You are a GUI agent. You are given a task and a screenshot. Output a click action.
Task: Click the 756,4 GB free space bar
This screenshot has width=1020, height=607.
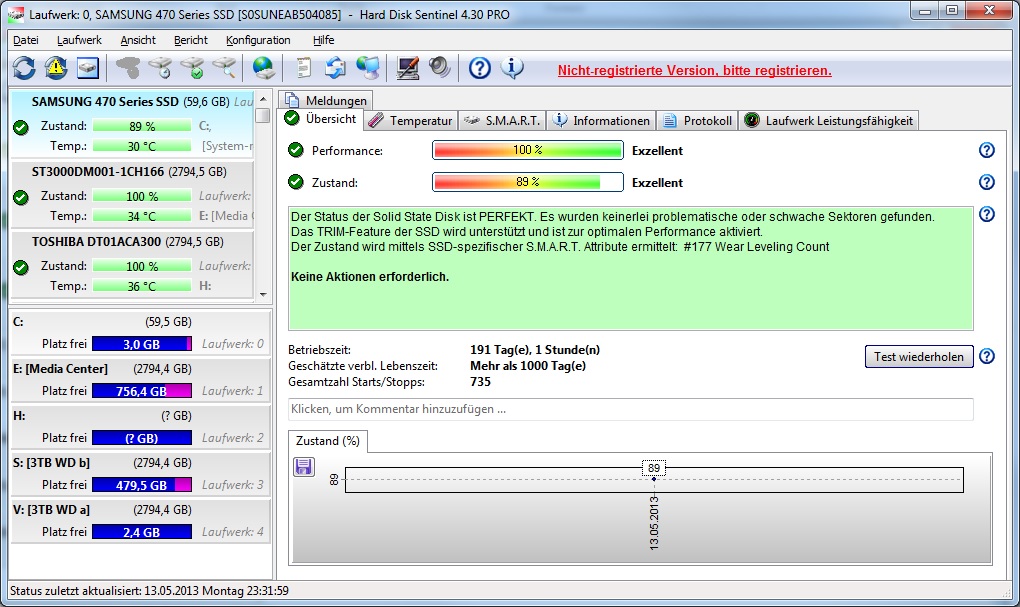tap(142, 391)
